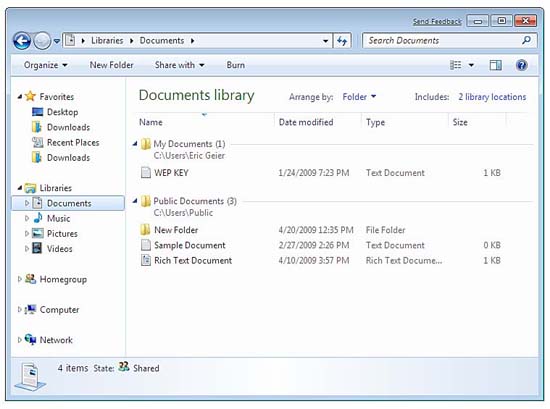Image resolution: width=550 pixels, height=409 pixels.
Task: Open the Rich Text Document file
Action: [193, 260]
